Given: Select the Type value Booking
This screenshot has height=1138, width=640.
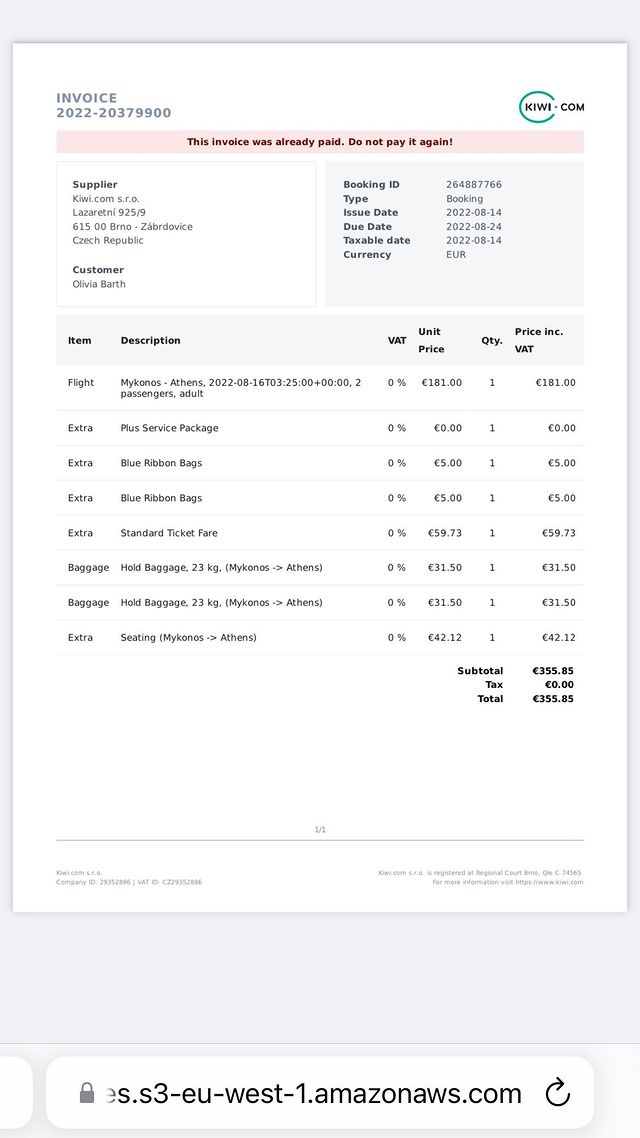Looking at the screenshot, I should pyautogui.click(x=464, y=199).
